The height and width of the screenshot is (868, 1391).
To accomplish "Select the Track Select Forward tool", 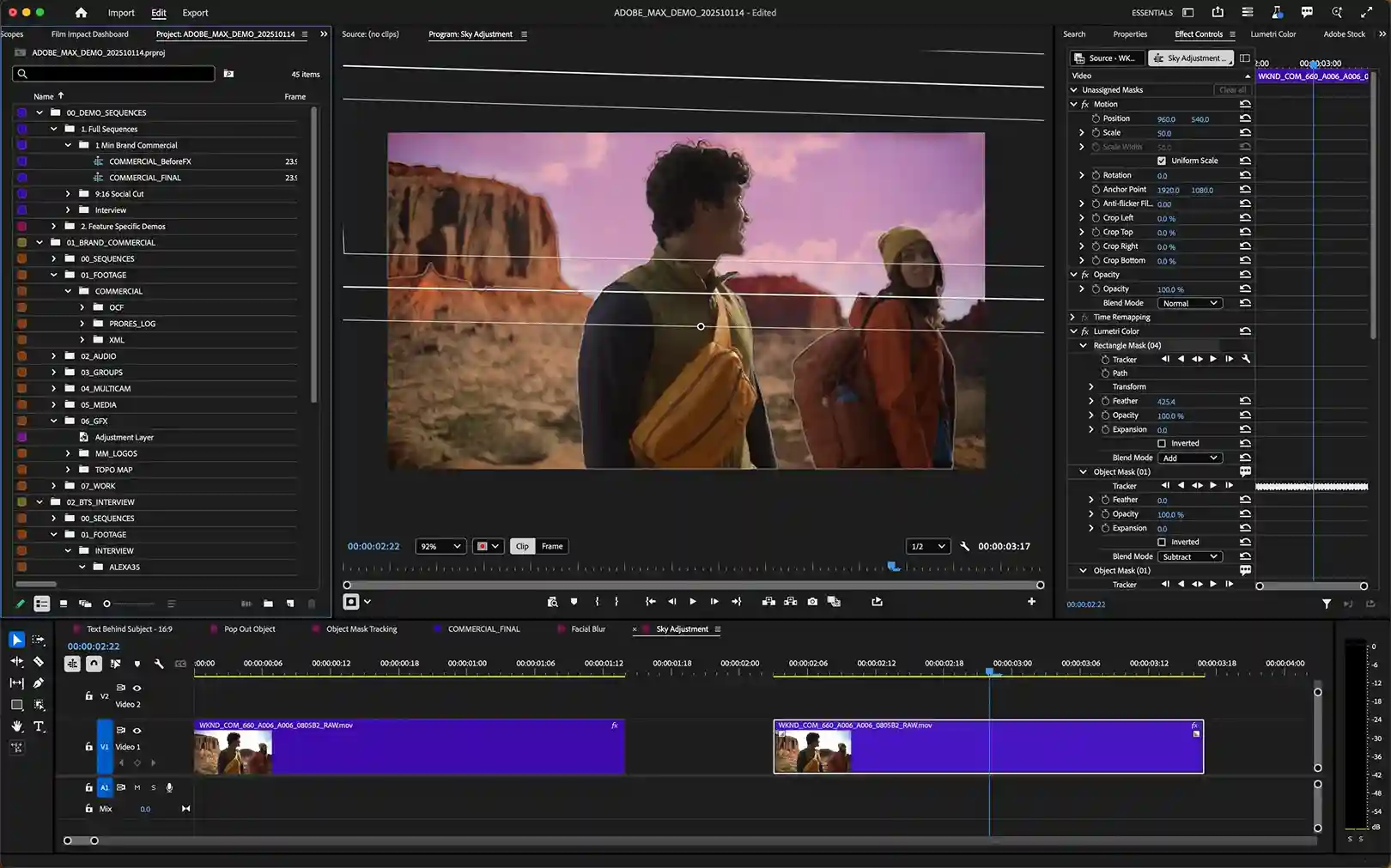I will [x=39, y=639].
